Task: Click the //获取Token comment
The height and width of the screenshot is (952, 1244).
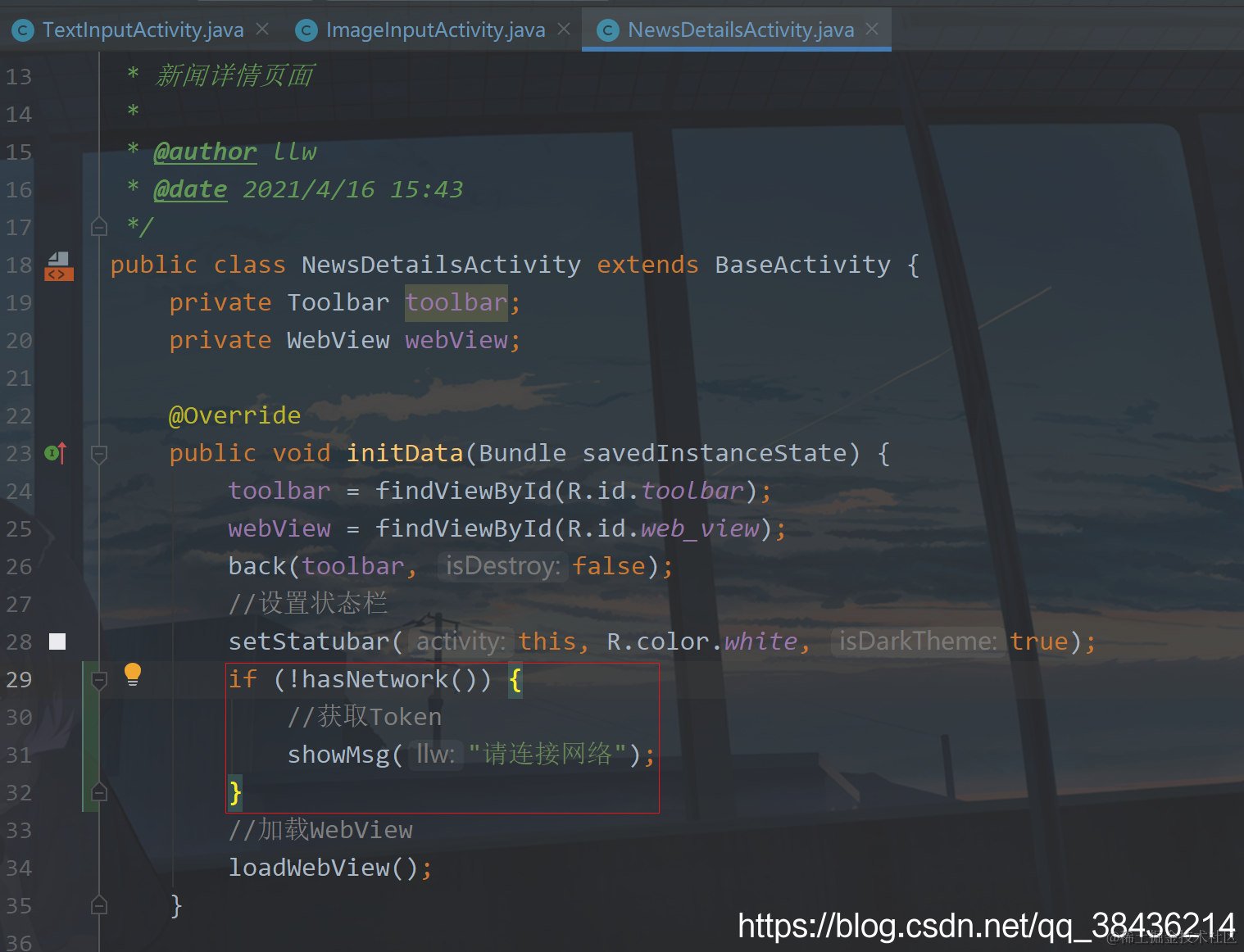Action: click(365, 717)
